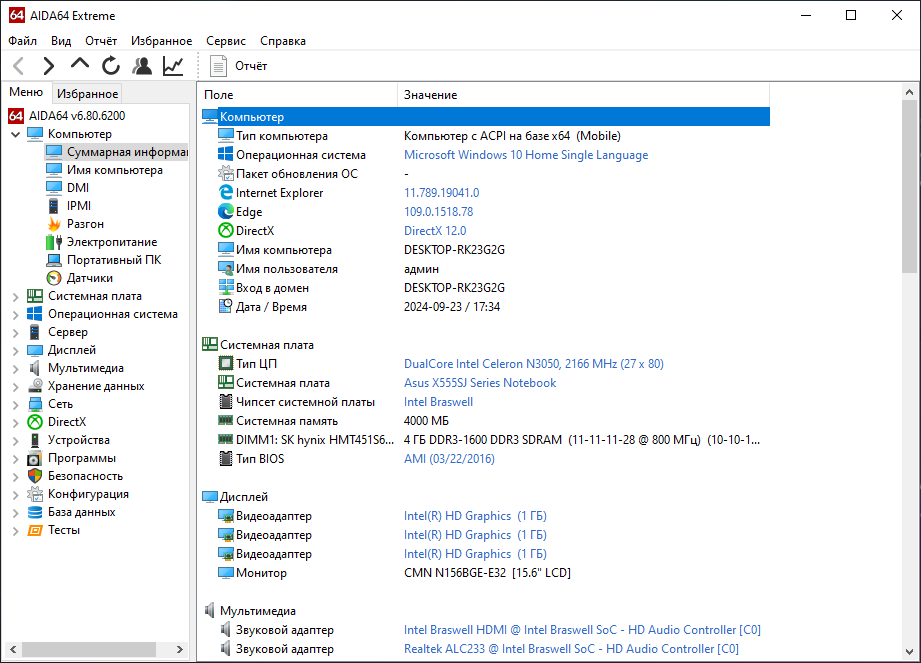Screen dimensions: 921x663
Task: Click the DMI icon in the tree
Action: tap(54, 188)
